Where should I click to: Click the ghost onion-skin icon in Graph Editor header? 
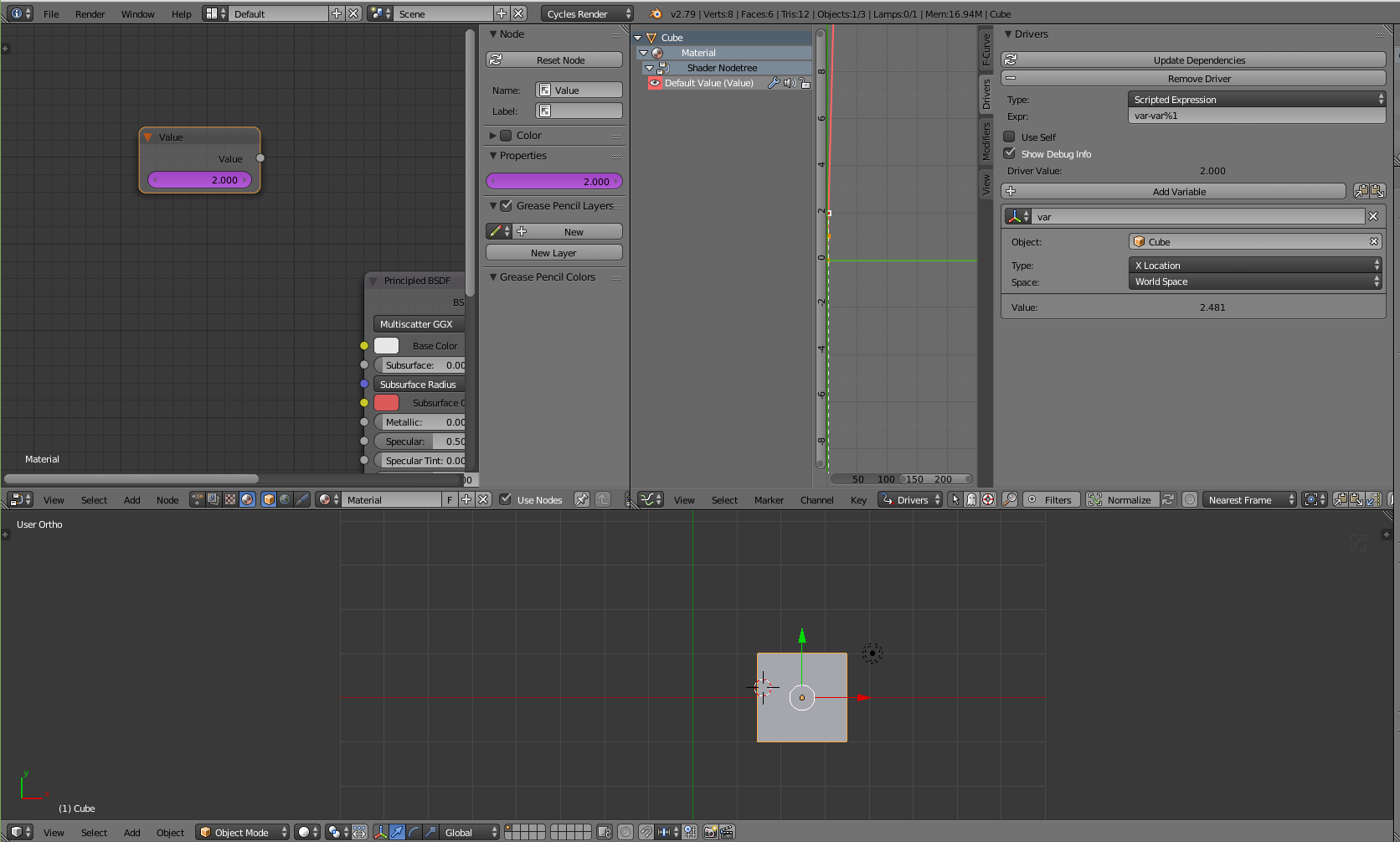coord(970,499)
